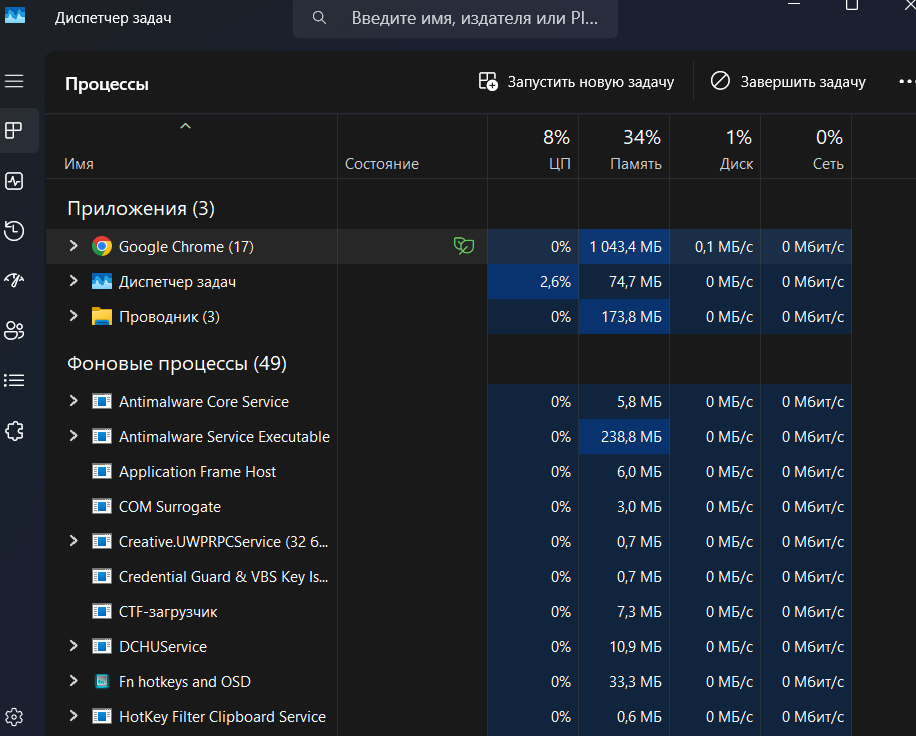Select the CTF-загрузчик process
Viewport: 916px width, 736px height.
(449, 612)
